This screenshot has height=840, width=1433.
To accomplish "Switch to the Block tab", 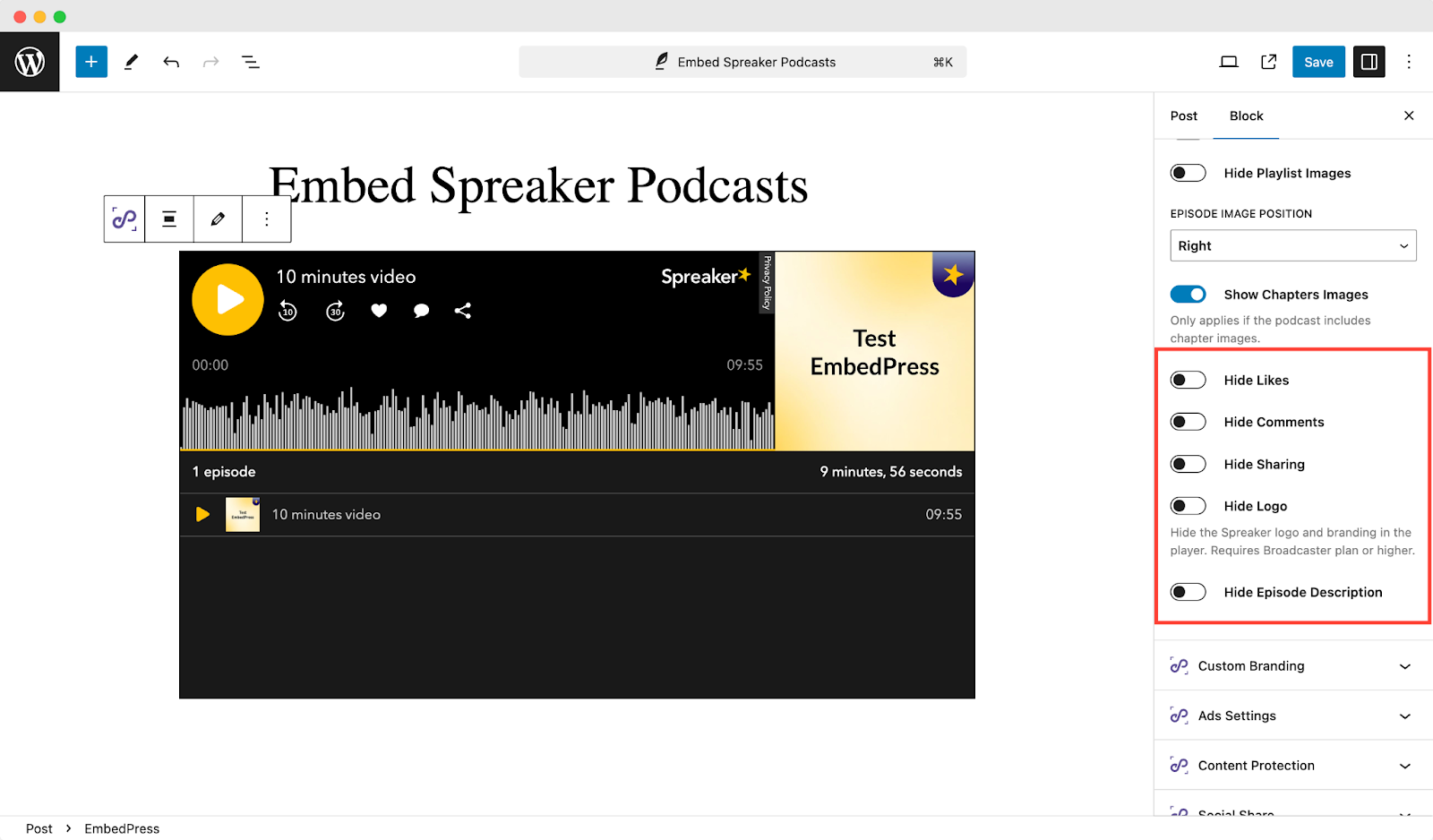I will click(x=1246, y=116).
